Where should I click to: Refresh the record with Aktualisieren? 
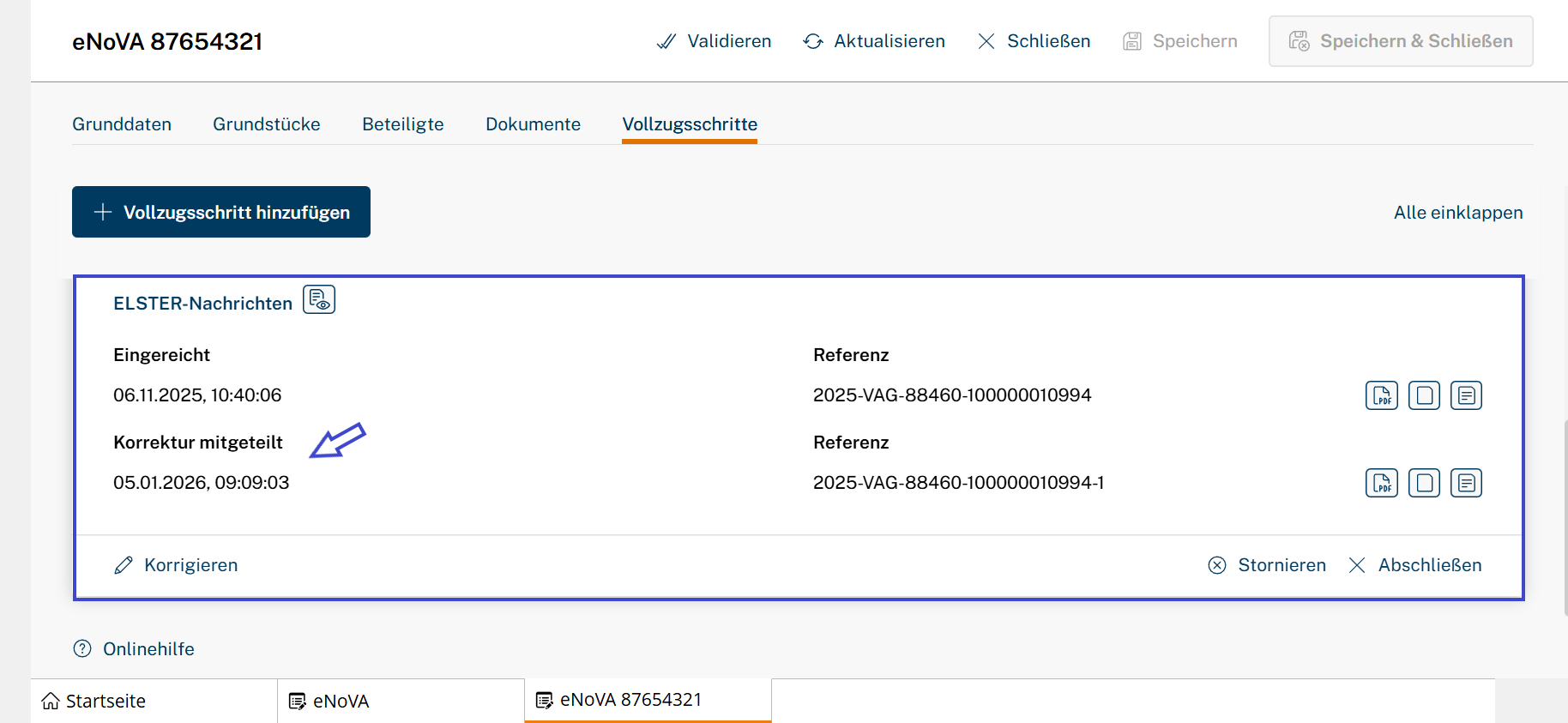point(874,41)
